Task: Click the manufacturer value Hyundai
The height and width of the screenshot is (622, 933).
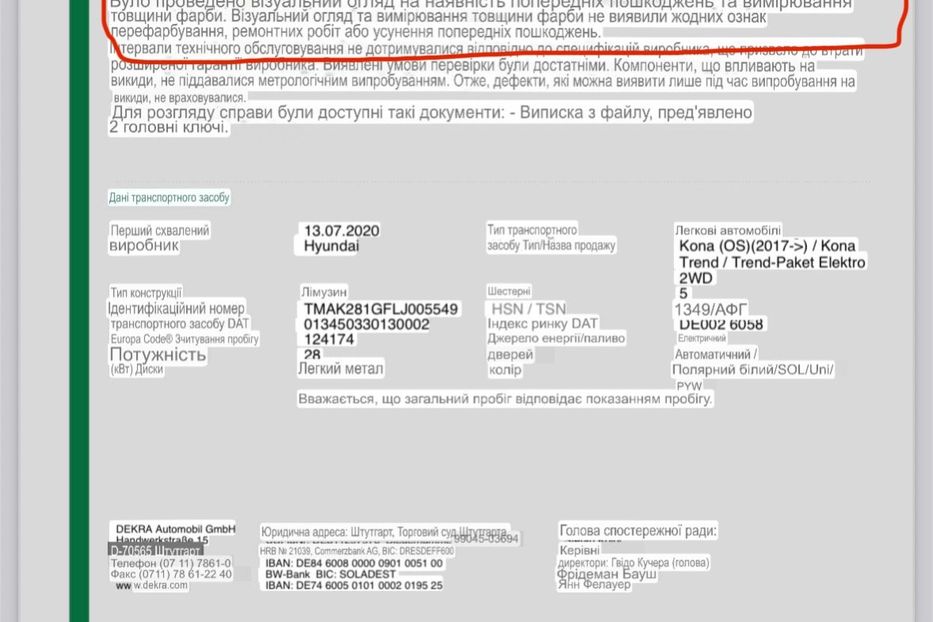Action: 331,246
